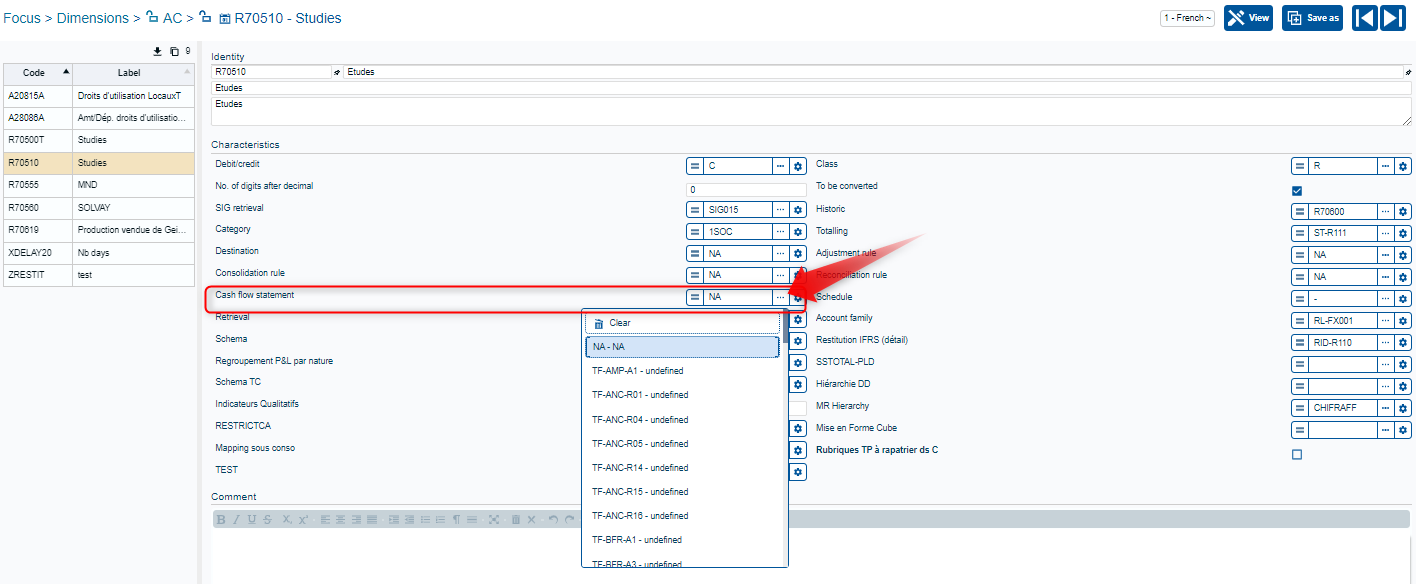Select the ZRESTIT test row
Image resolution: width=1416 pixels, height=584 pixels.
click(x=99, y=275)
